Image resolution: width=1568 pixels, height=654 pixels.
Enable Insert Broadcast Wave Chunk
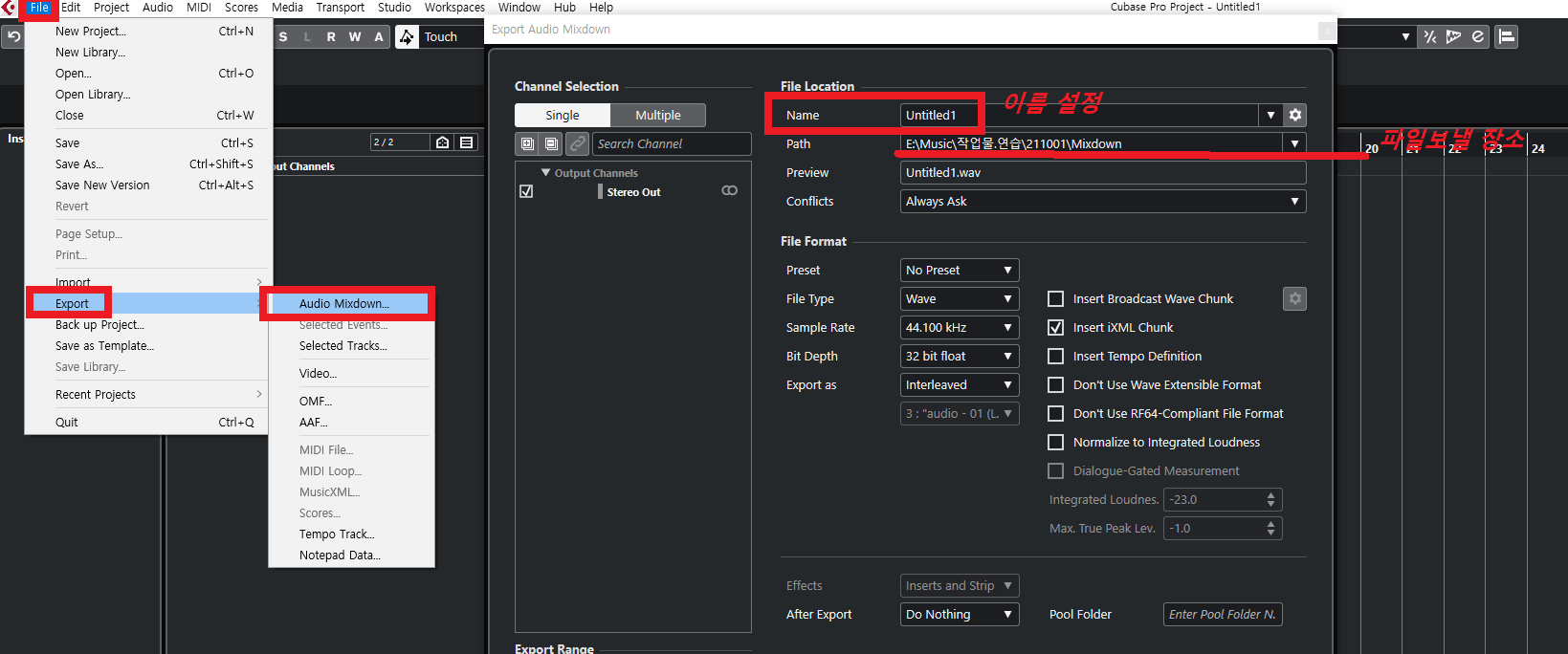tap(1056, 298)
